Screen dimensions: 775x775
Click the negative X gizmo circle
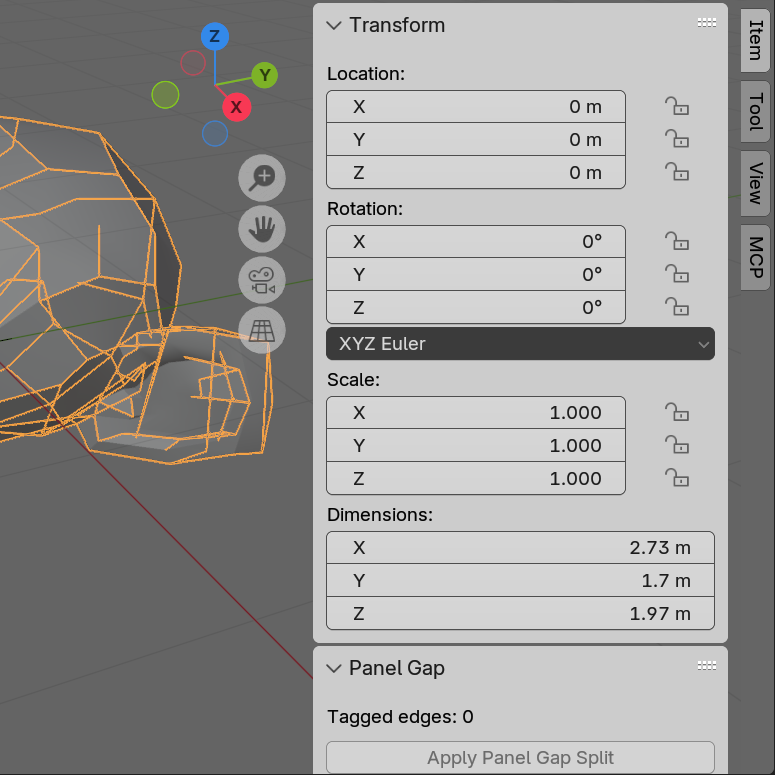(x=193, y=63)
